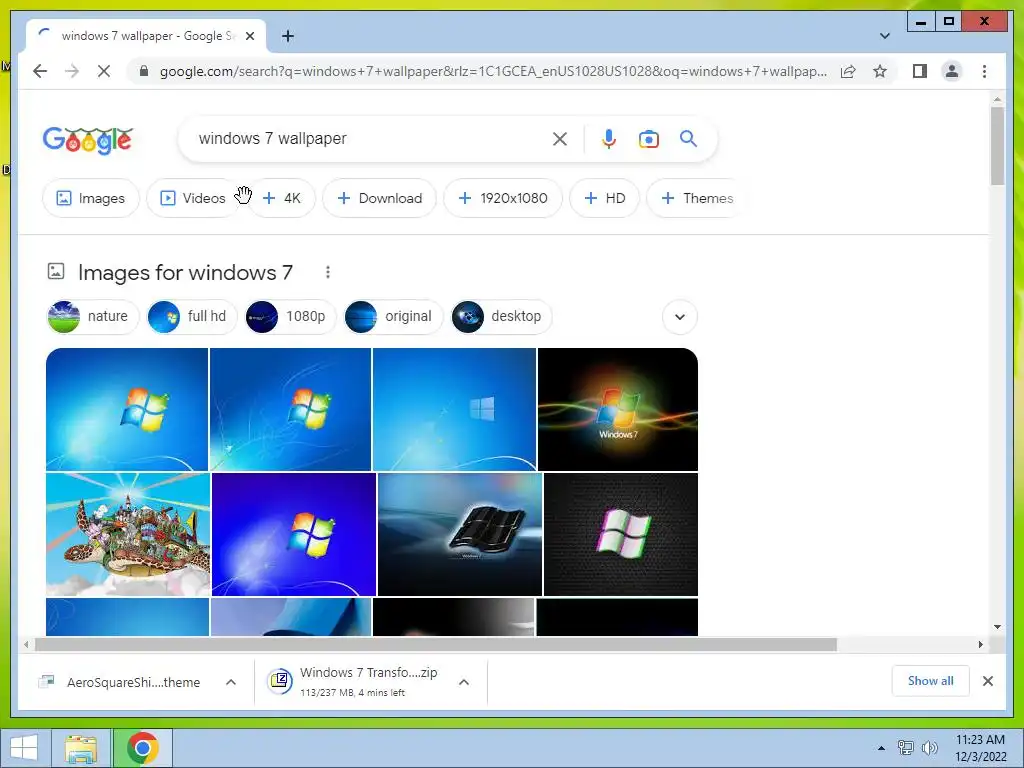Screen dimensions: 1024x768
Task: Click the forward navigation arrow
Action: coord(72,71)
